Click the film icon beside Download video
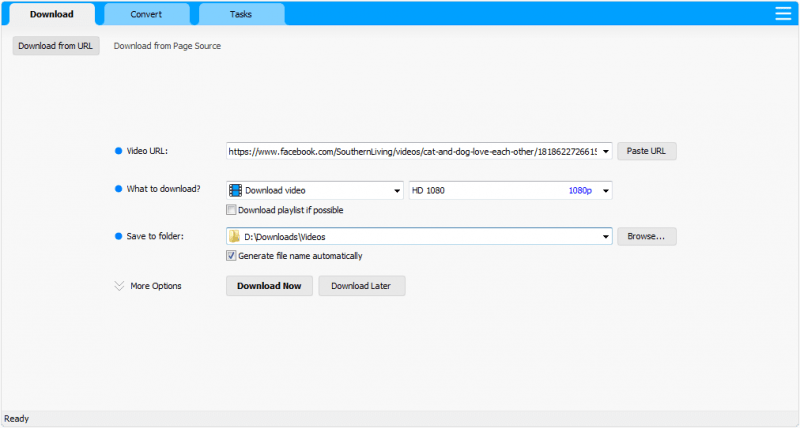 tap(235, 190)
